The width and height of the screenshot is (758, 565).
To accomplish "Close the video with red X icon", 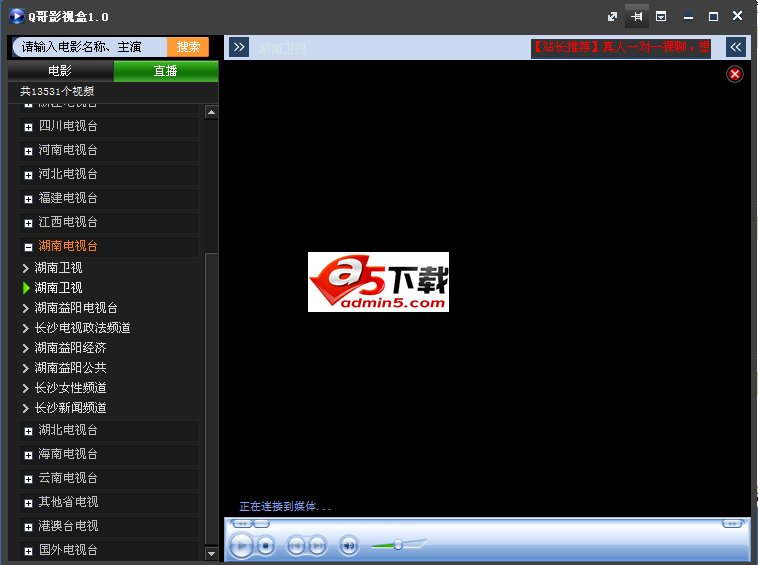I will (735, 74).
